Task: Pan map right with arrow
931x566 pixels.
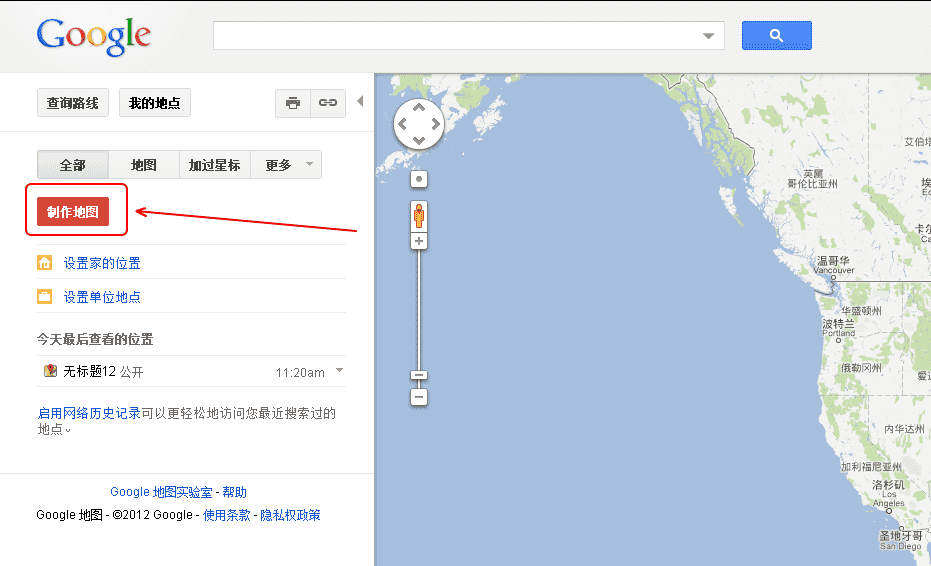Action: (x=436, y=124)
